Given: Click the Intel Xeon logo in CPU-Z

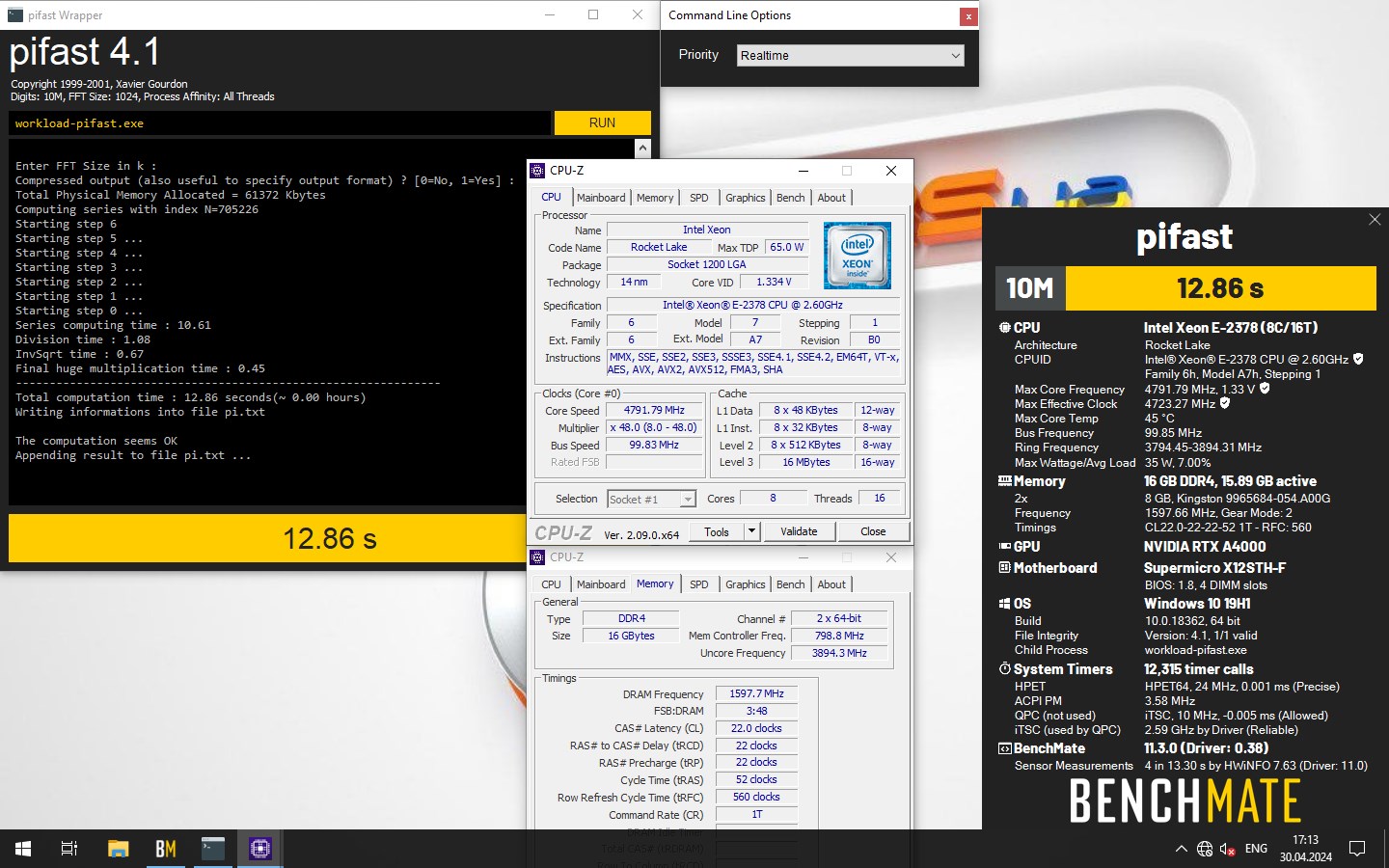Looking at the screenshot, I should pos(857,256).
